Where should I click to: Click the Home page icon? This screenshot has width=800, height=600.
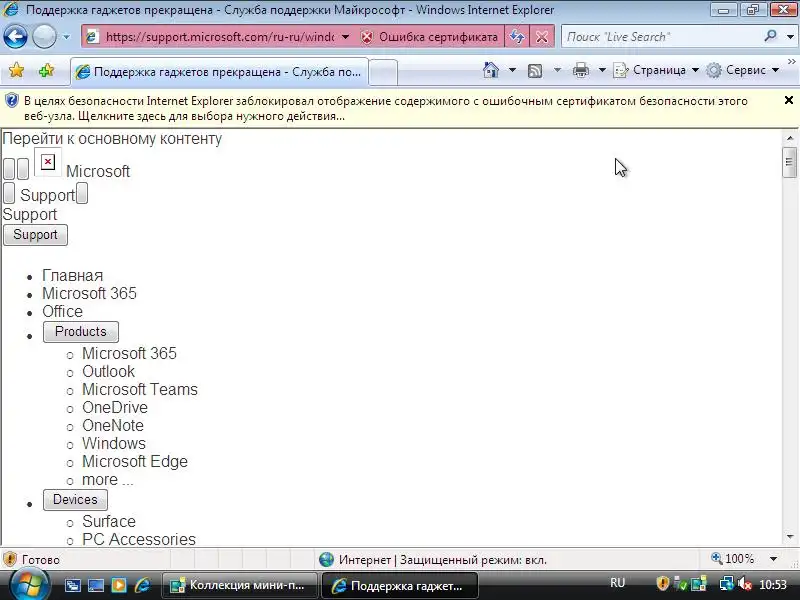click(x=491, y=70)
